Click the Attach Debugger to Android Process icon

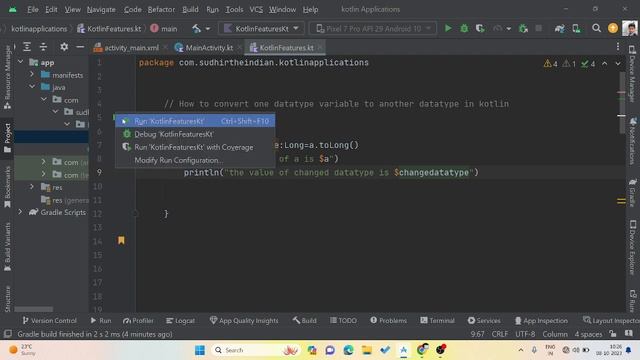[523, 29]
